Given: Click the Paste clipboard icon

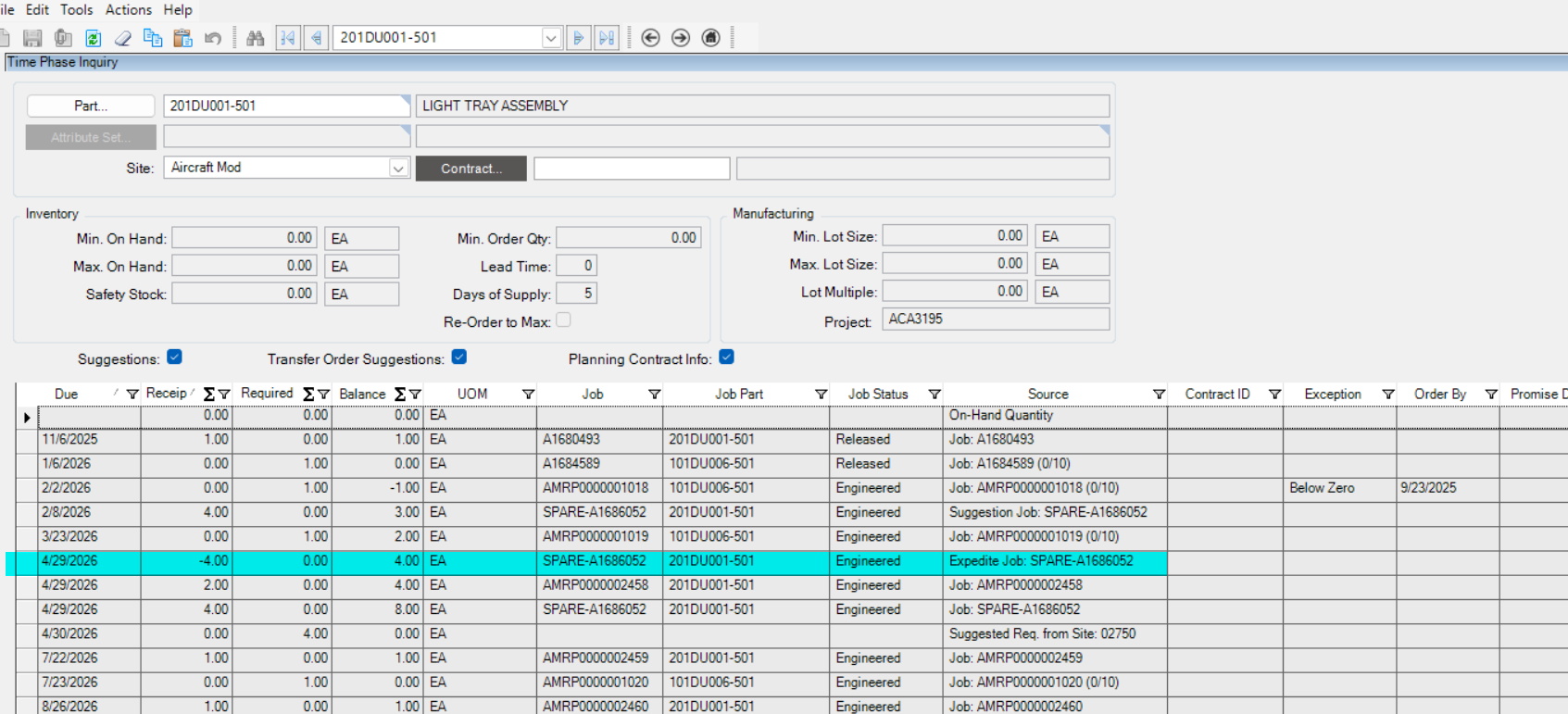Looking at the screenshot, I should pos(182,38).
